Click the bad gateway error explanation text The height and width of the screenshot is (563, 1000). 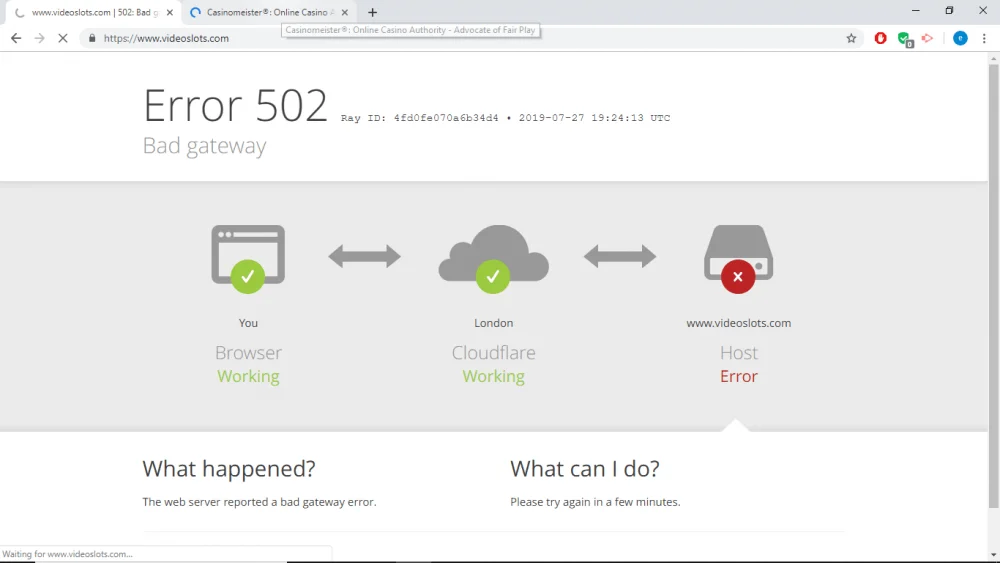tap(259, 502)
